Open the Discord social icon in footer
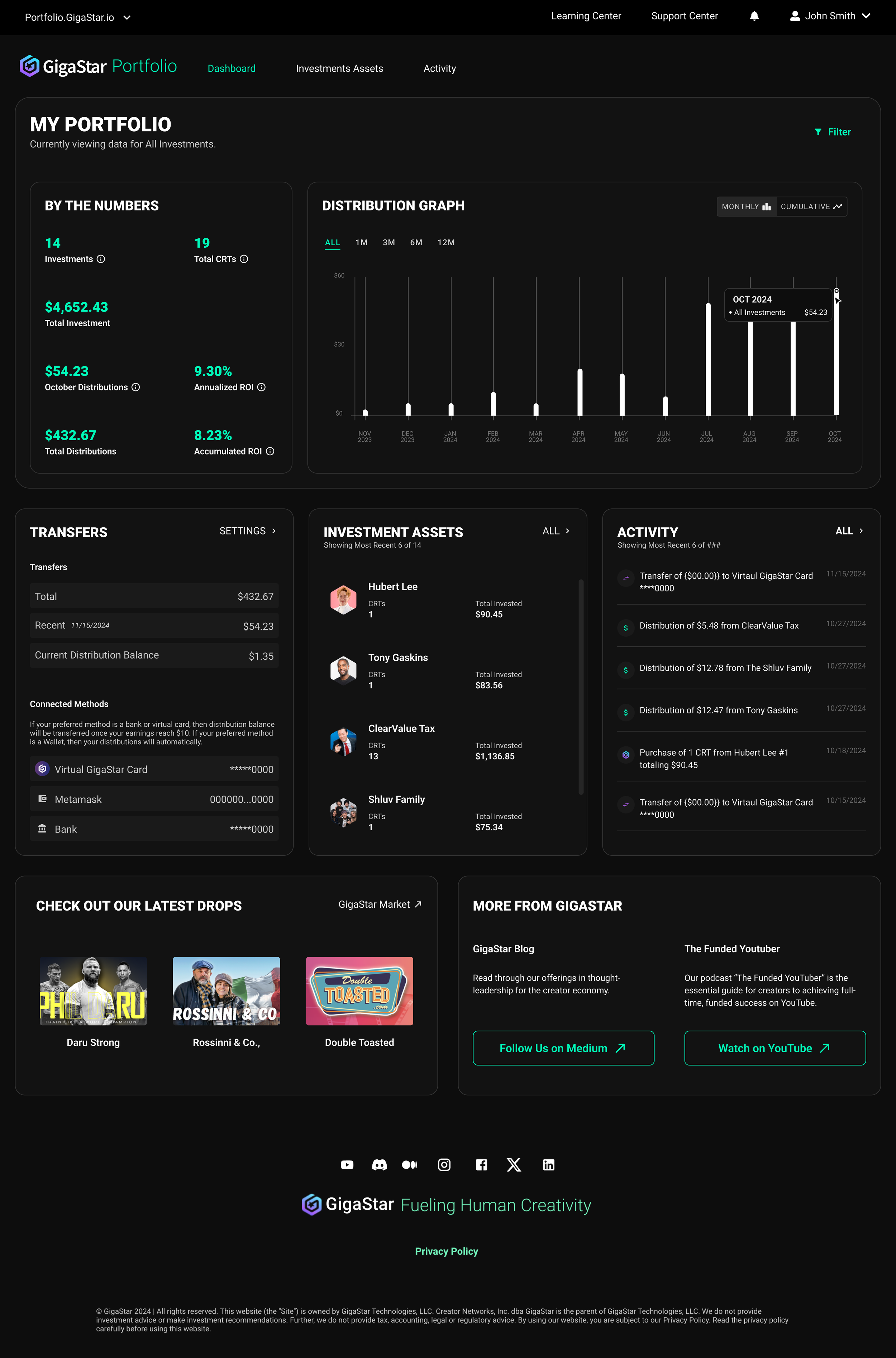Image resolution: width=896 pixels, height=1358 pixels. 379,1165
